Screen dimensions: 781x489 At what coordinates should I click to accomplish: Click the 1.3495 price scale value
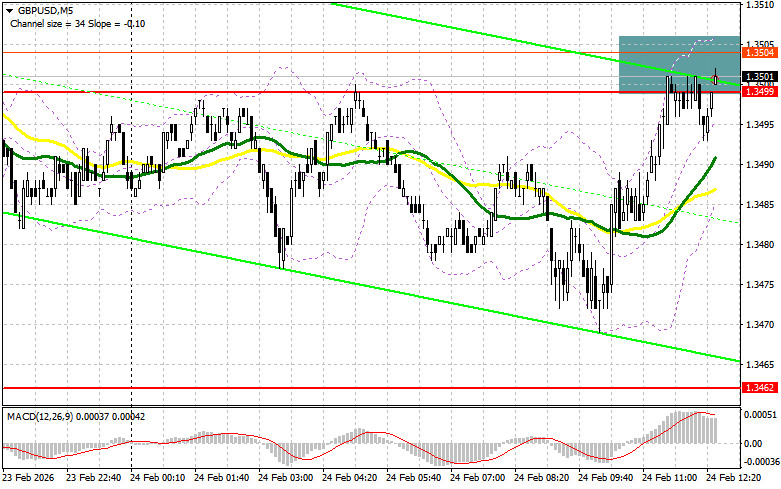pos(760,124)
